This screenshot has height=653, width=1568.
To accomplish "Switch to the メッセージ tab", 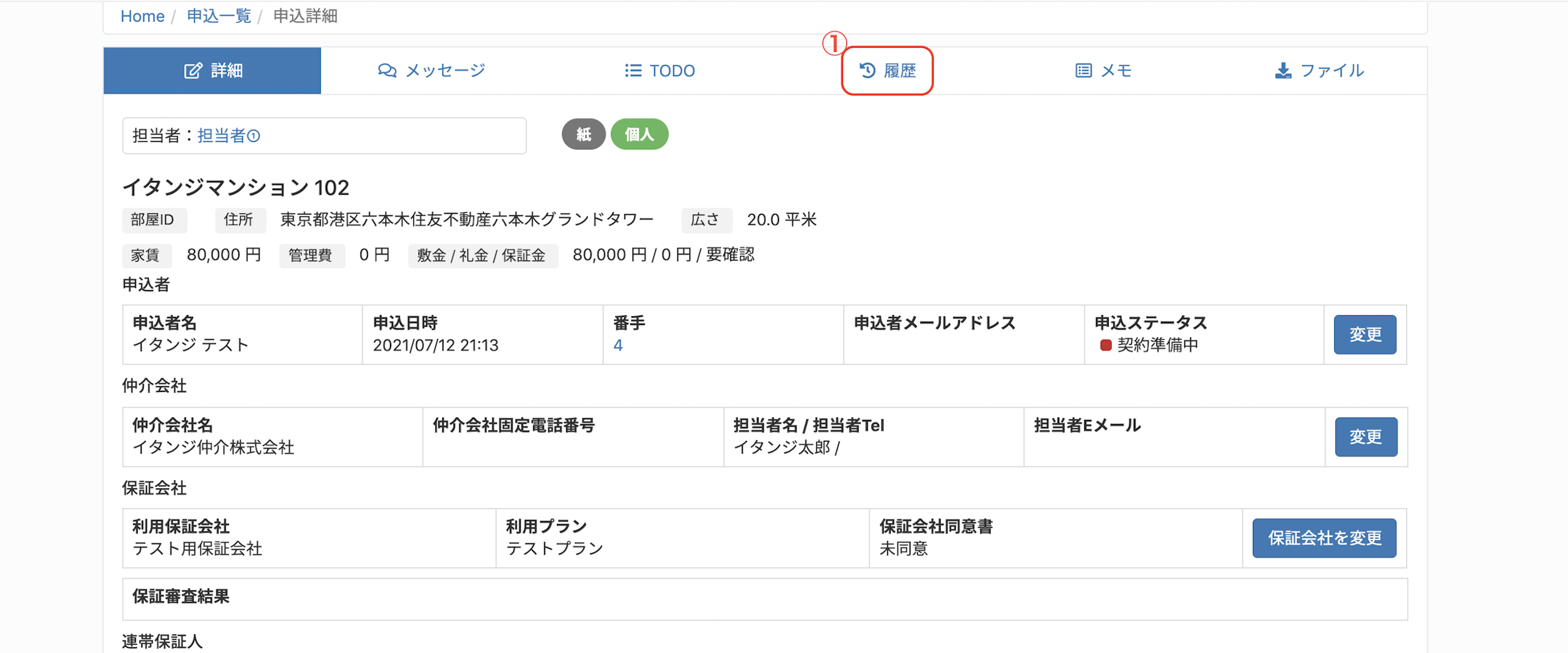I will [431, 70].
